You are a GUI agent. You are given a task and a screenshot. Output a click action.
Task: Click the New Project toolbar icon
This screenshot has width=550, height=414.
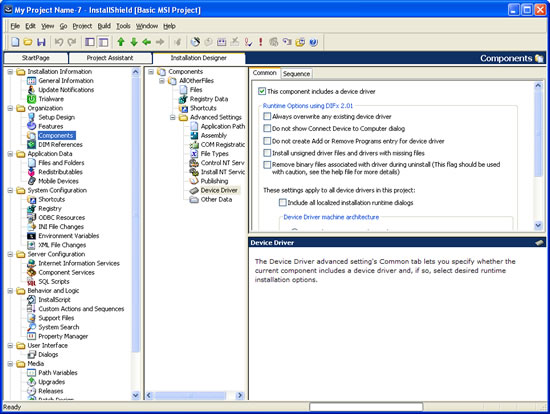coord(15,42)
